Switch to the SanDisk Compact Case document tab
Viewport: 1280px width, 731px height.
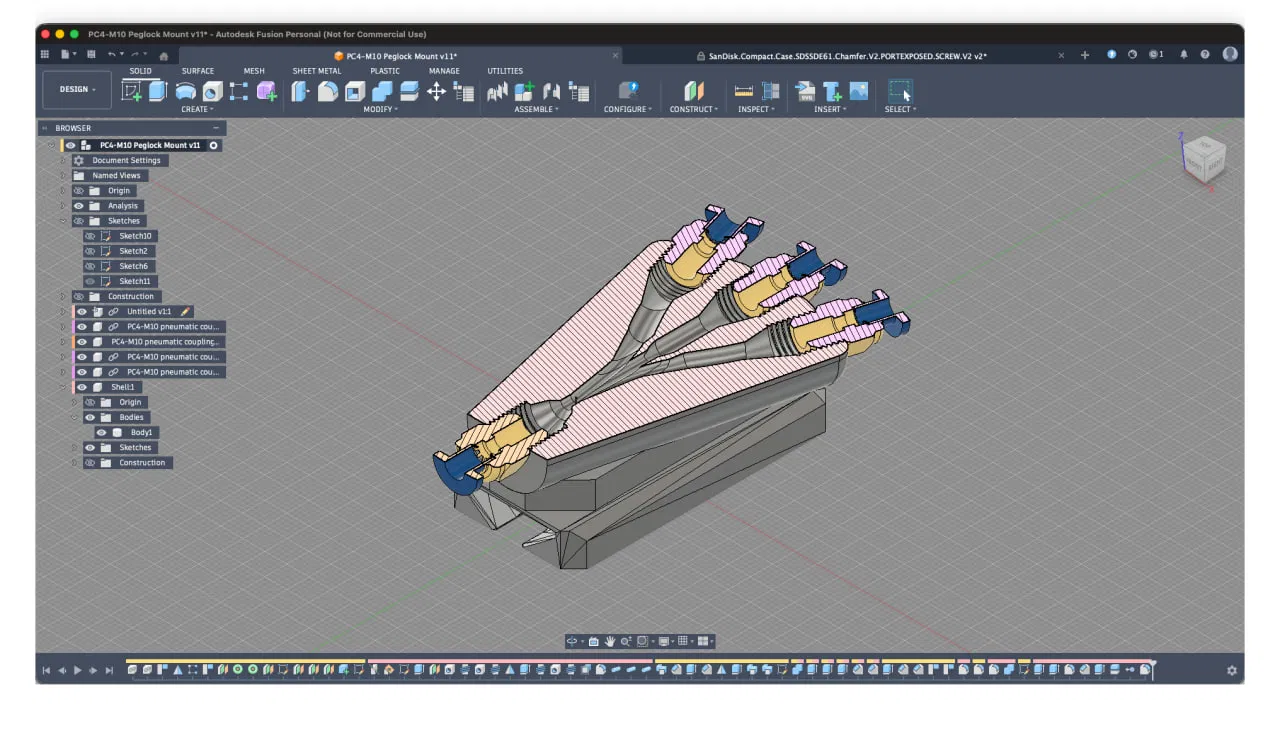tap(848, 56)
